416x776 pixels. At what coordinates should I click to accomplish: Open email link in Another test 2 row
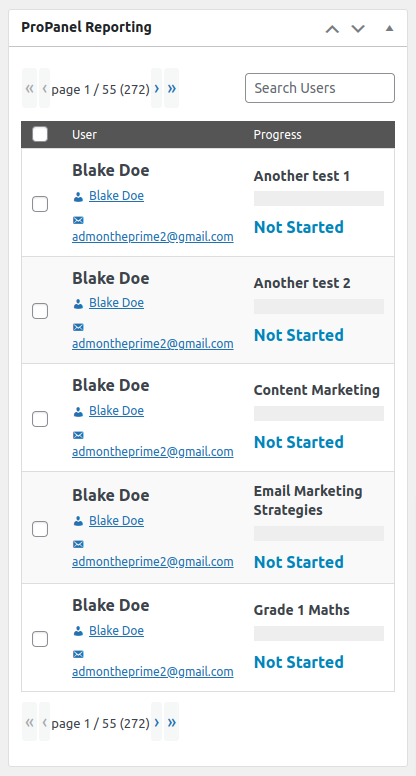[153, 343]
